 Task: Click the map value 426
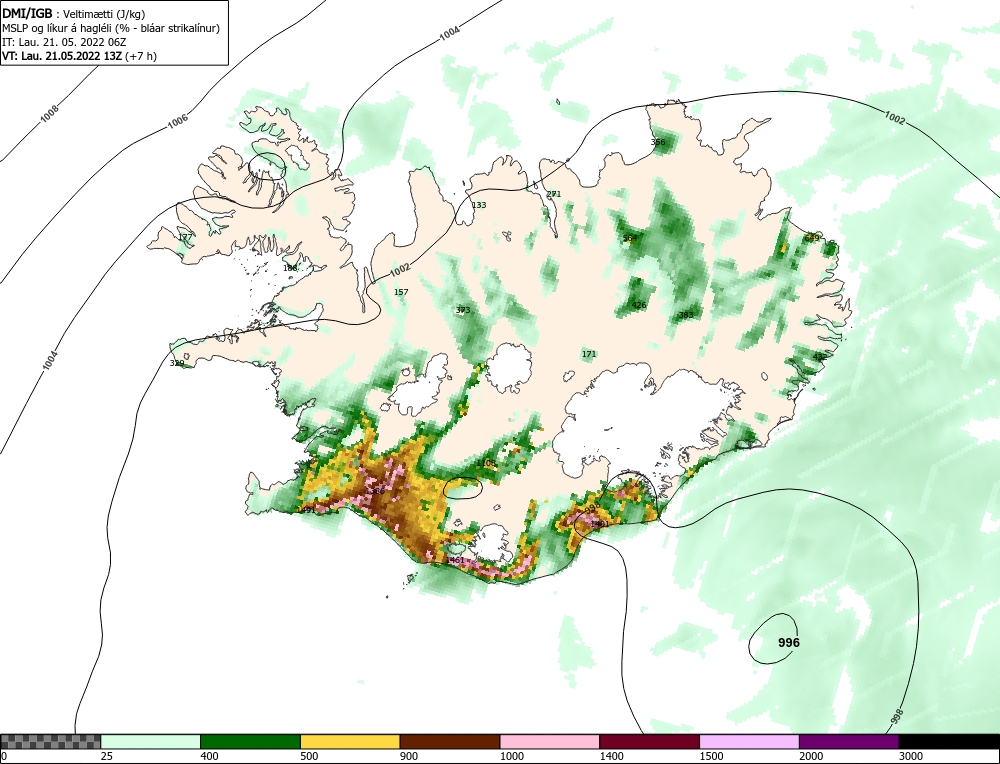[638, 305]
